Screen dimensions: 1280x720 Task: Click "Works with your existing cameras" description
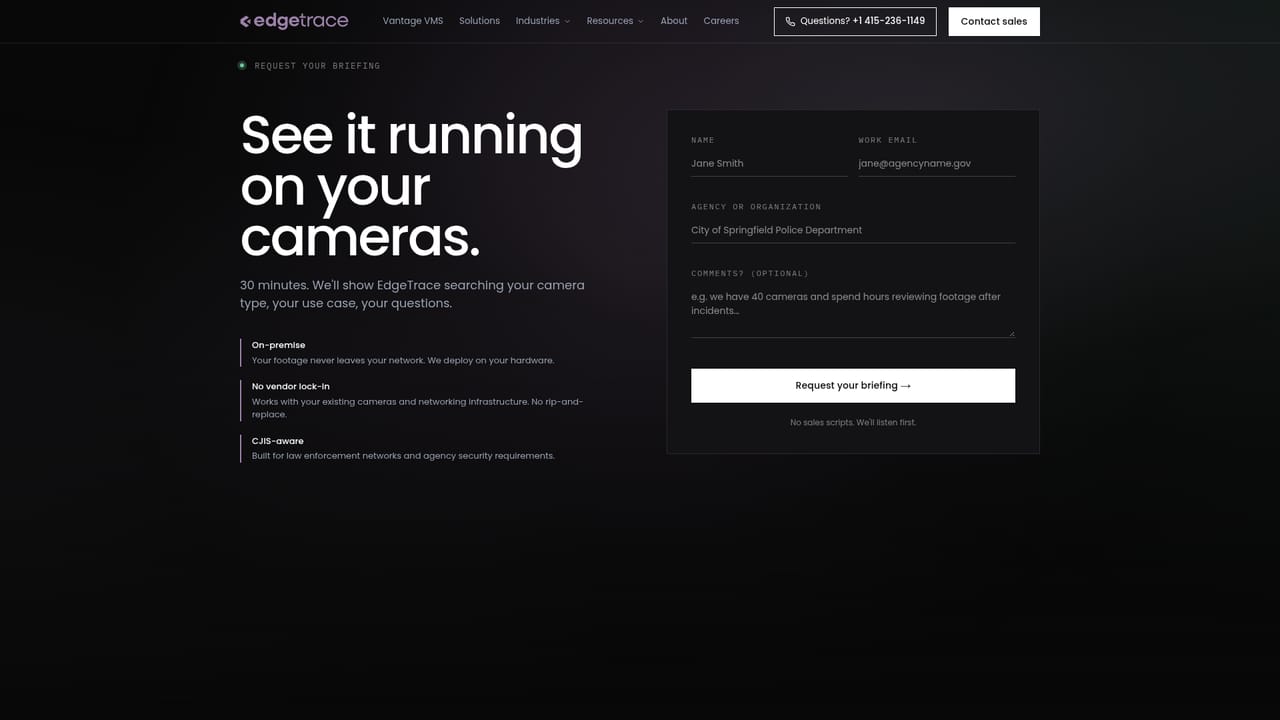point(417,408)
